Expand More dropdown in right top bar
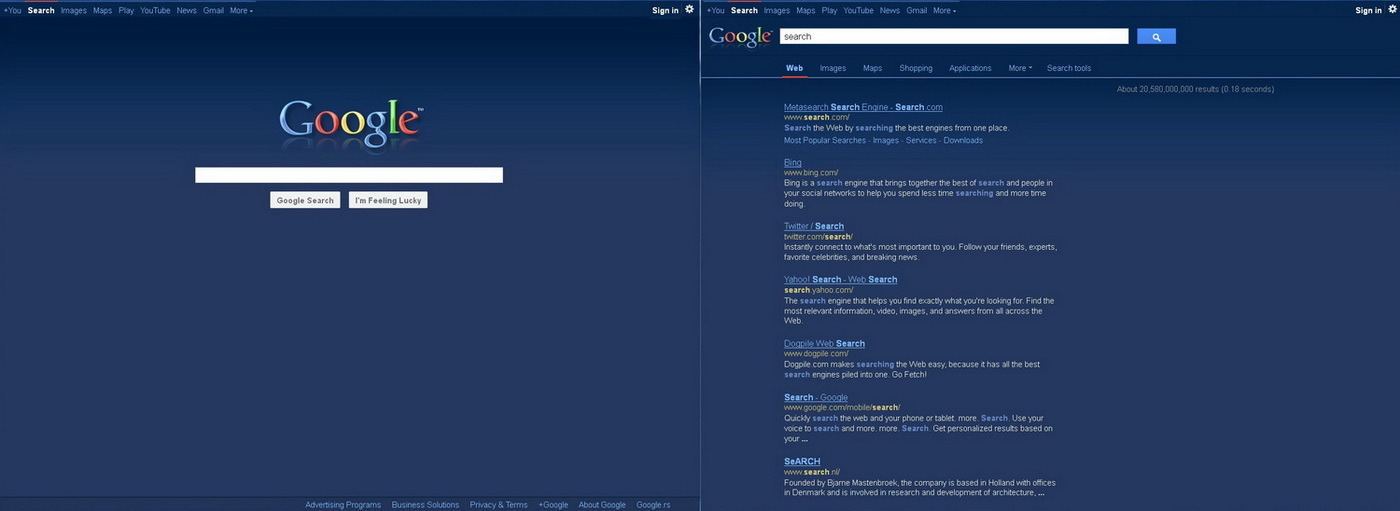 click(x=944, y=10)
